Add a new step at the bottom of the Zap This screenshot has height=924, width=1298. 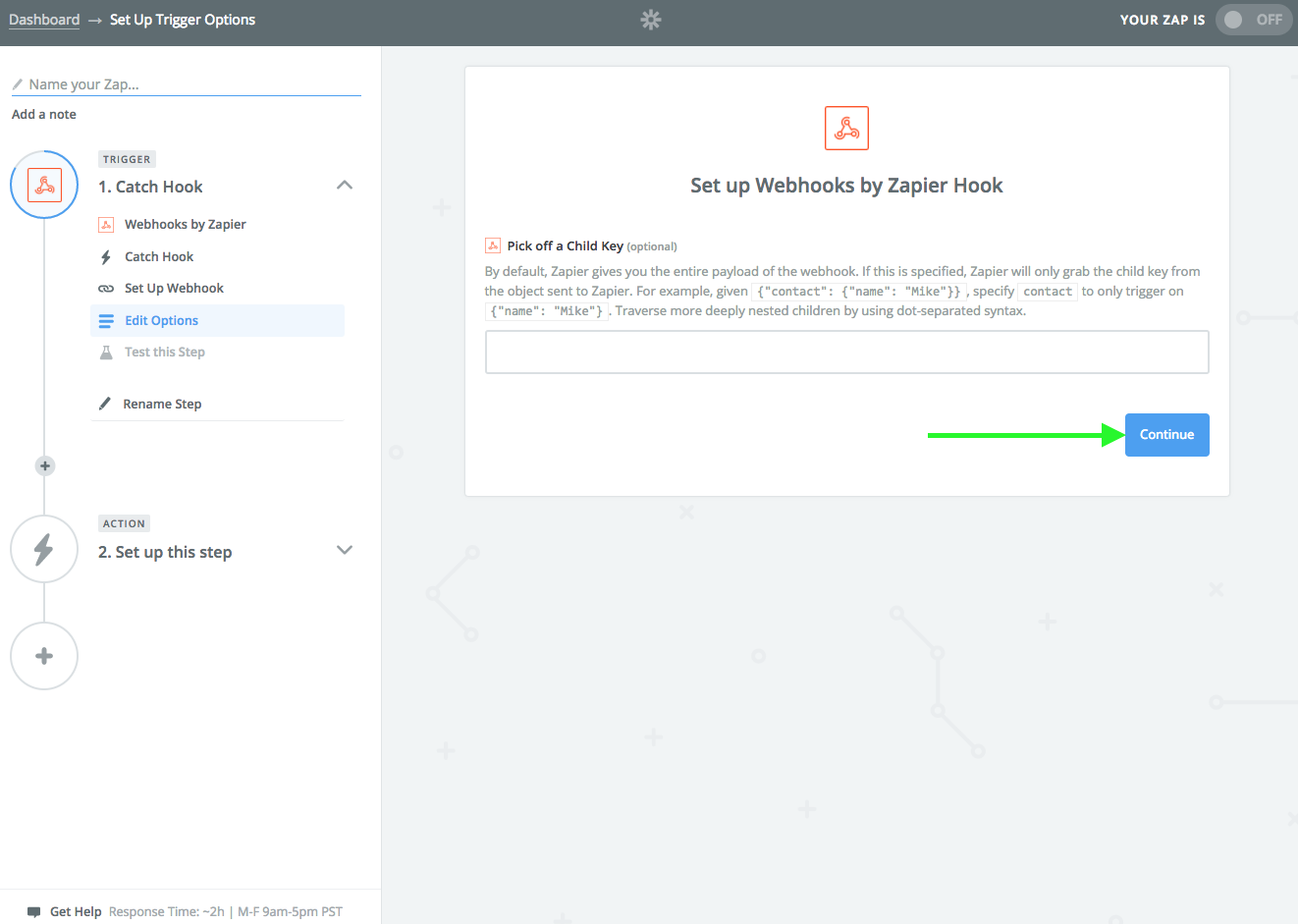[44, 656]
